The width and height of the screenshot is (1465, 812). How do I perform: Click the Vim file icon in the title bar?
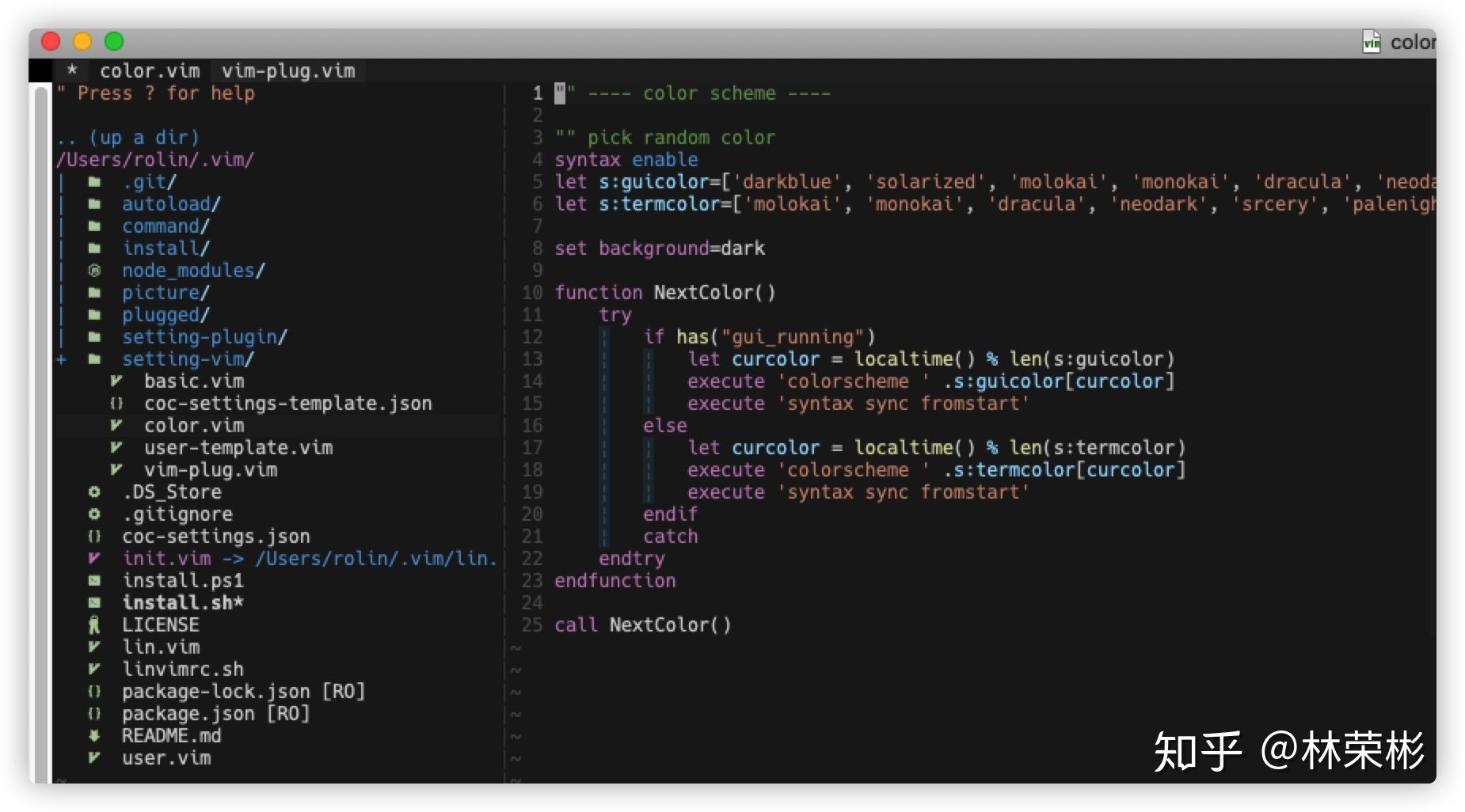(1371, 42)
